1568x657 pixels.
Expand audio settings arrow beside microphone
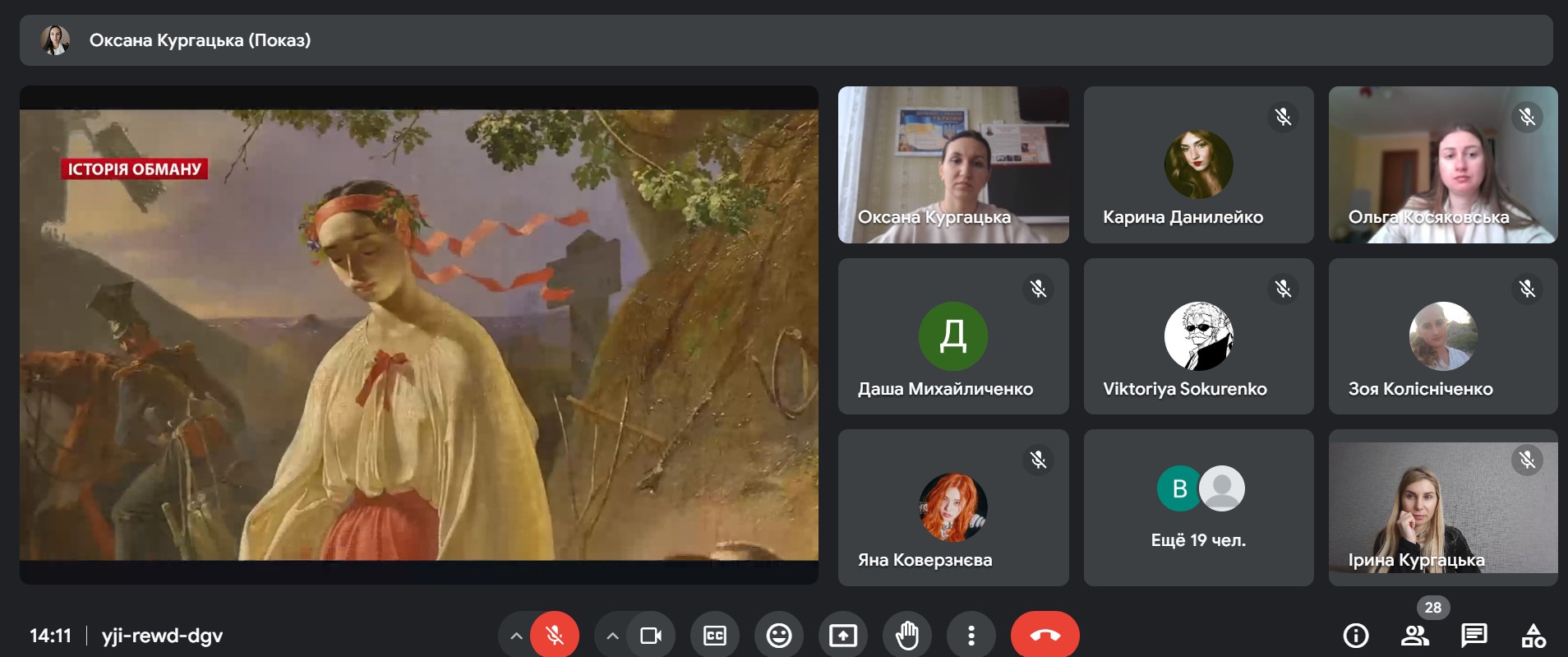(x=516, y=636)
